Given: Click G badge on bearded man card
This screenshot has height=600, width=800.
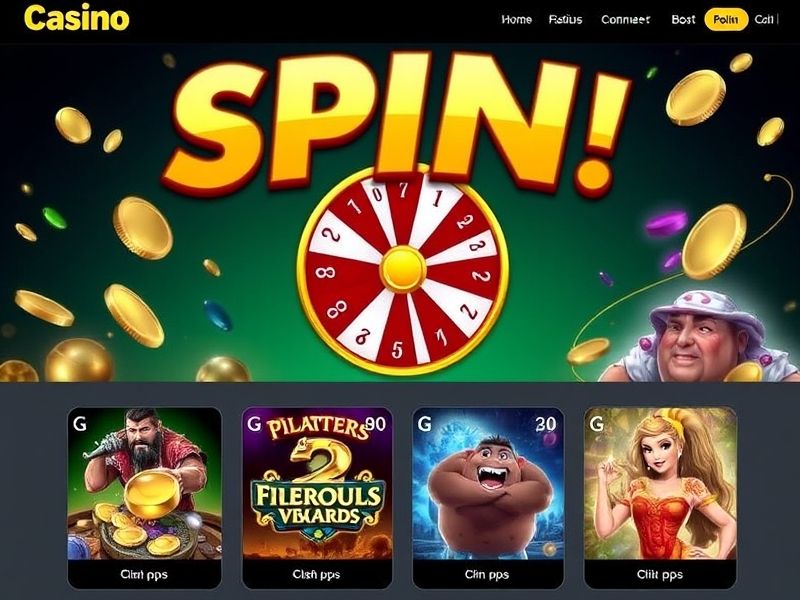Looking at the screenshot, I should click(x=80, y=423).
